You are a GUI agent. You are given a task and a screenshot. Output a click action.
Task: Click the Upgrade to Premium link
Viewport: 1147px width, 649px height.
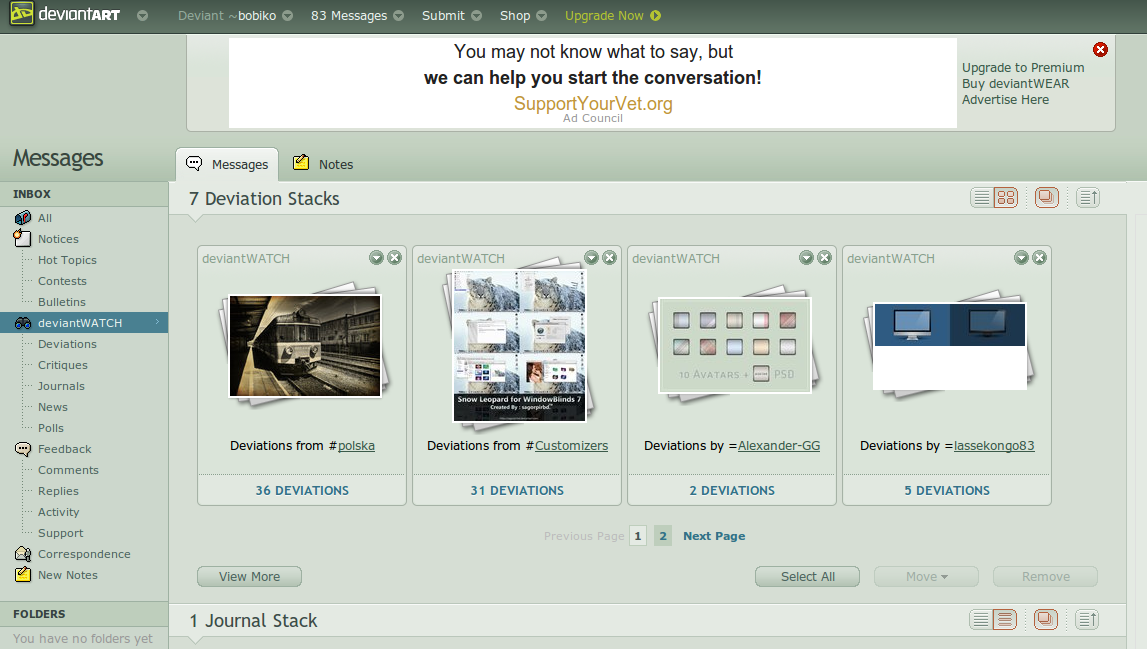(x=1023, y=67)
